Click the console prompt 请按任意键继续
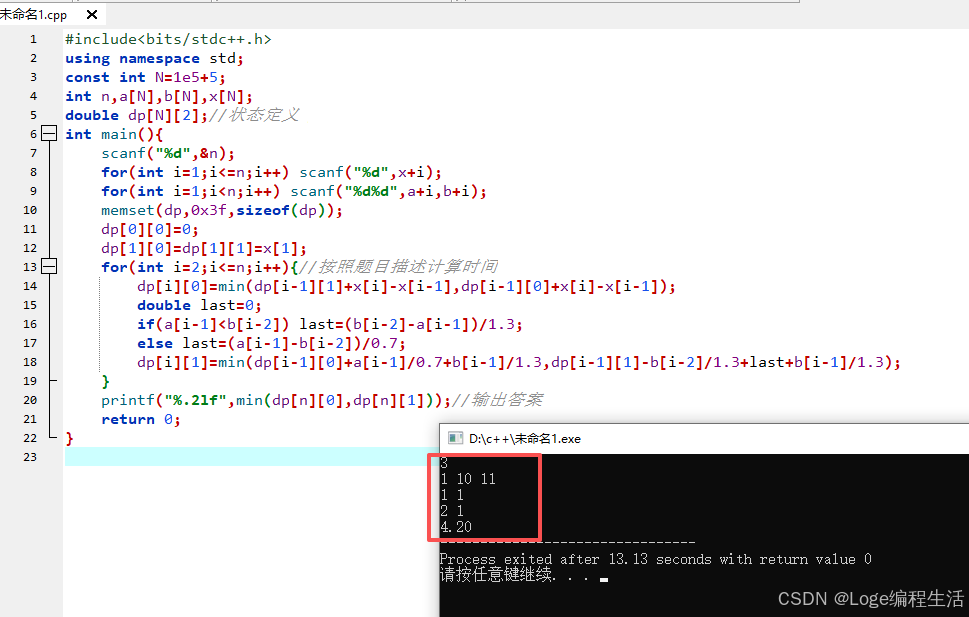969x617 pixels. click(x=497, y=575)
